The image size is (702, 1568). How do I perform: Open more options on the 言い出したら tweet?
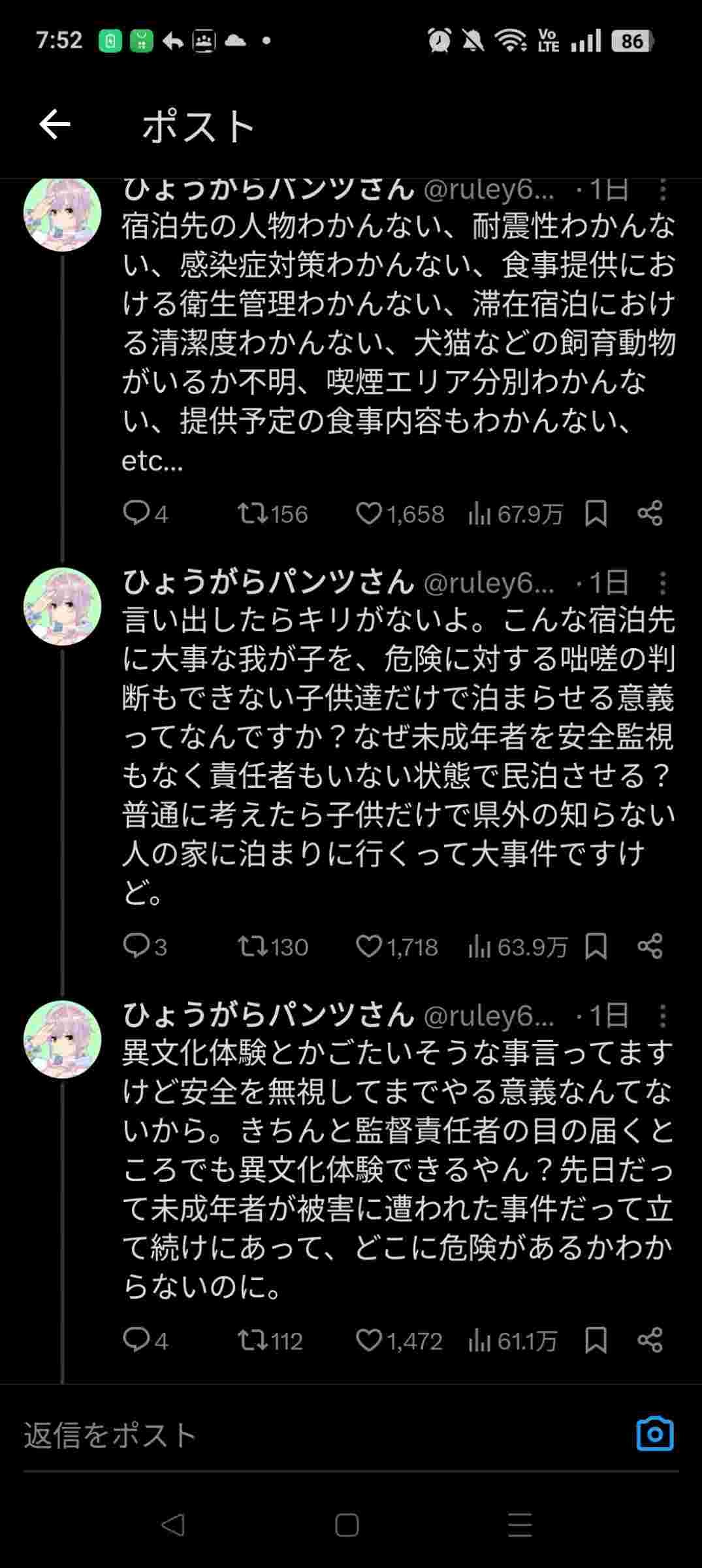tap(662, 583)
